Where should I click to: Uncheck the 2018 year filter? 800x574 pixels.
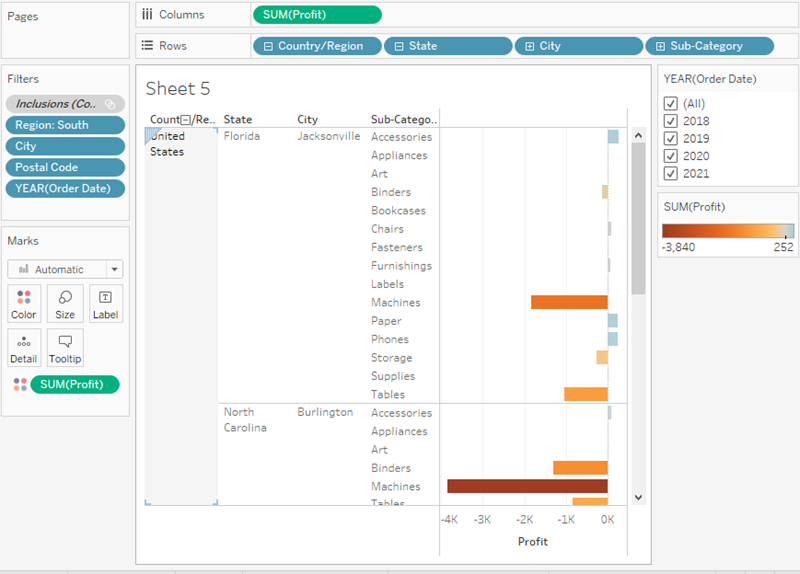click(x=671, y=121)
